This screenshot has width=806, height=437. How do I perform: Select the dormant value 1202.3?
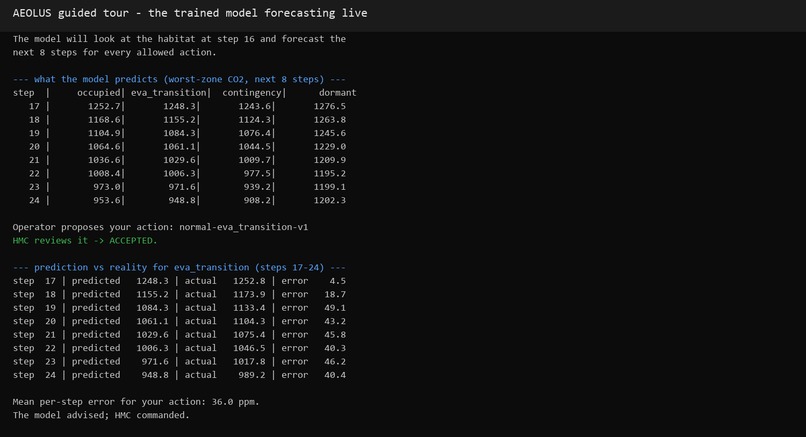(x=330, y=200)
